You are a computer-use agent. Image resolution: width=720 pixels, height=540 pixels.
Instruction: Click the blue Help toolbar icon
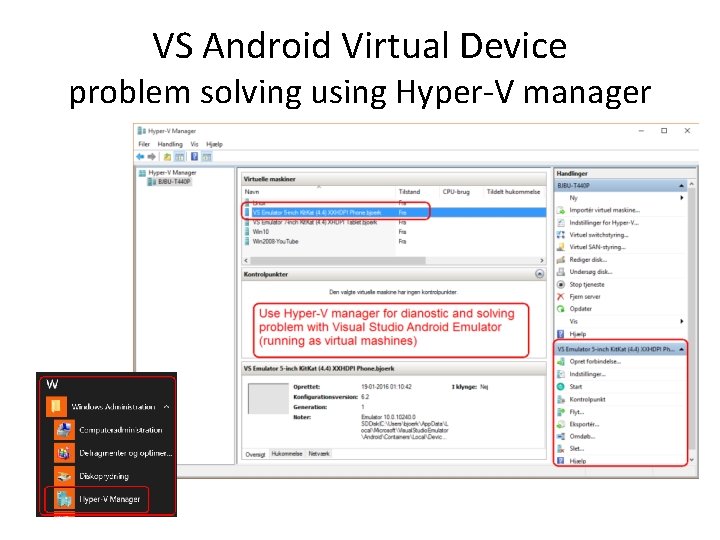(x=195, y=157)
